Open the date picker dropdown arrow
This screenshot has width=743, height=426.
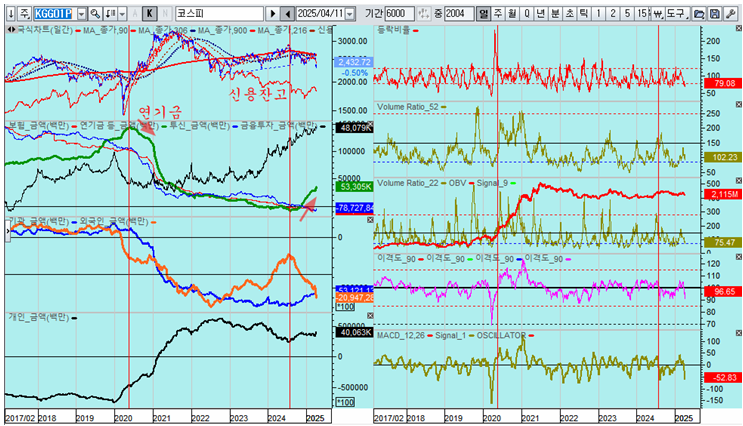pos(350,14)
